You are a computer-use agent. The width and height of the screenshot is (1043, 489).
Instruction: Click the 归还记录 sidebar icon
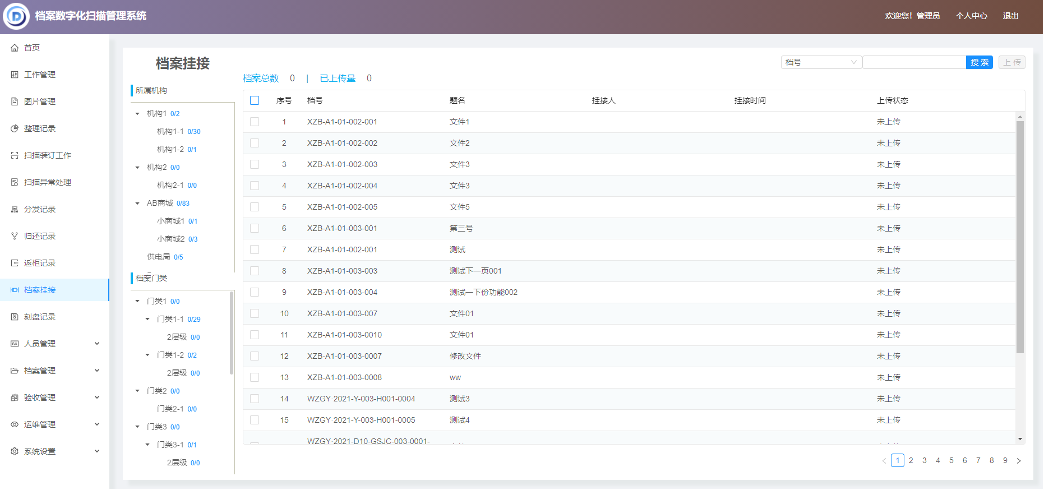pyautogui.click(x=13, y=237)
